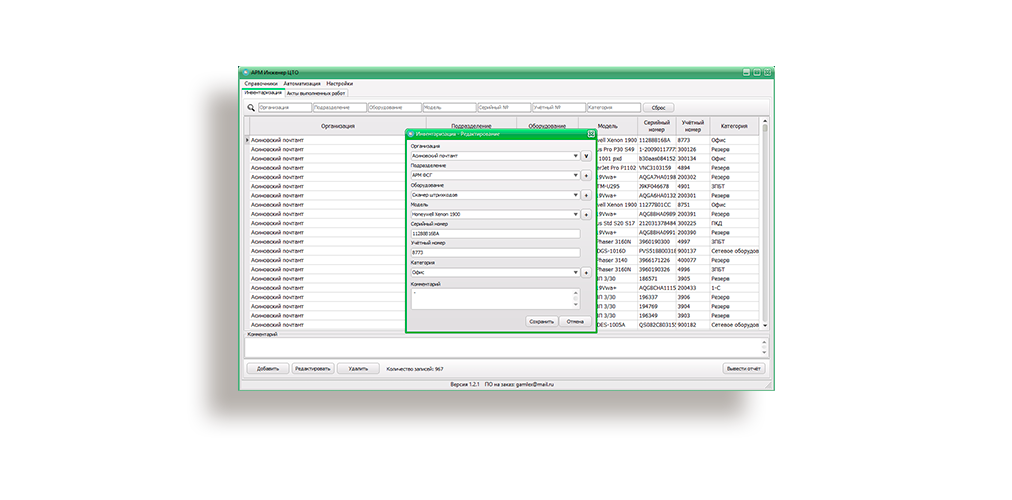
Task: Open the Настройки menu
Action: pyautogui.click(x=339, y=83)
